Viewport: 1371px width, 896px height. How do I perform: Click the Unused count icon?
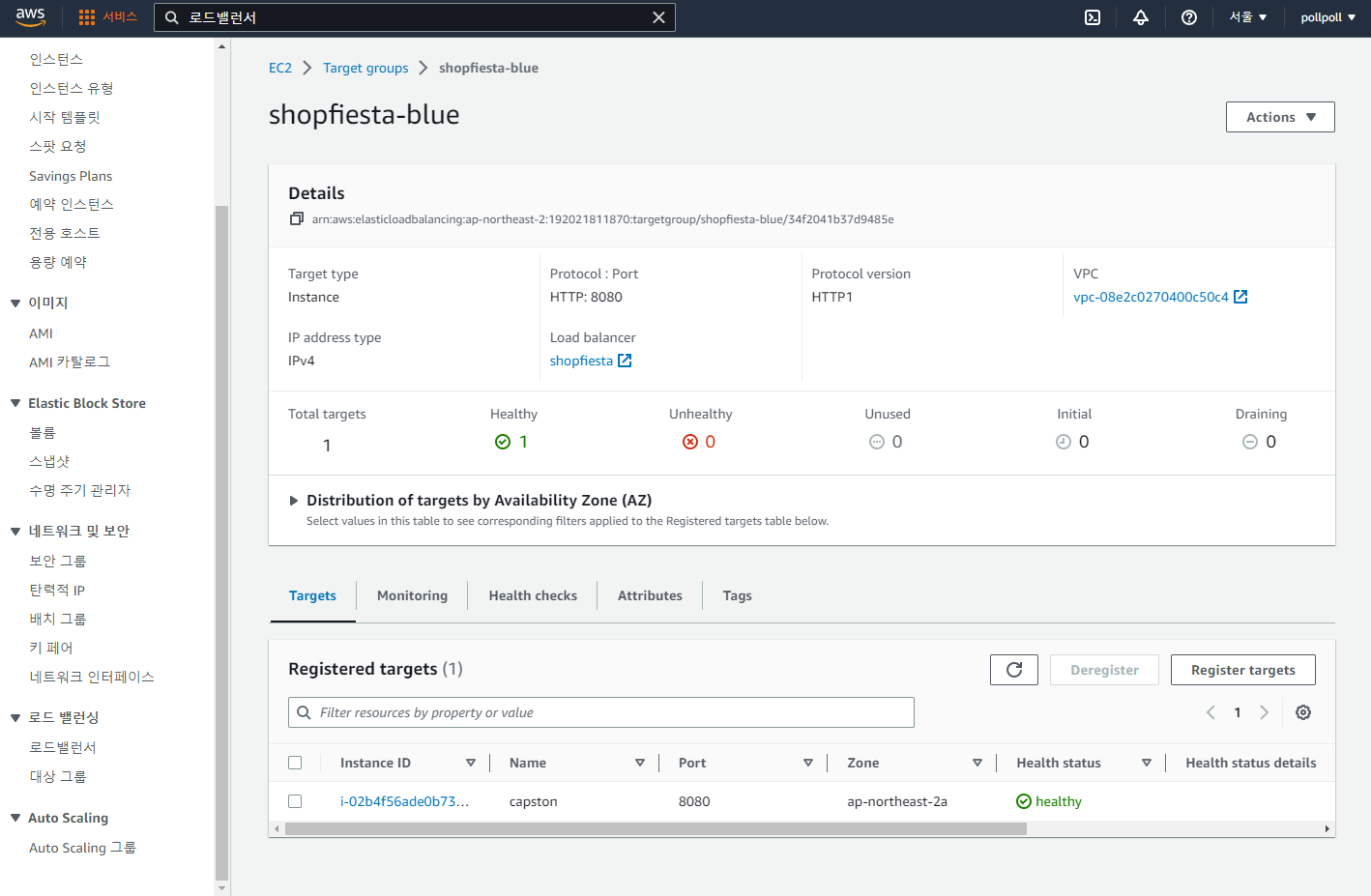(877, 442)
